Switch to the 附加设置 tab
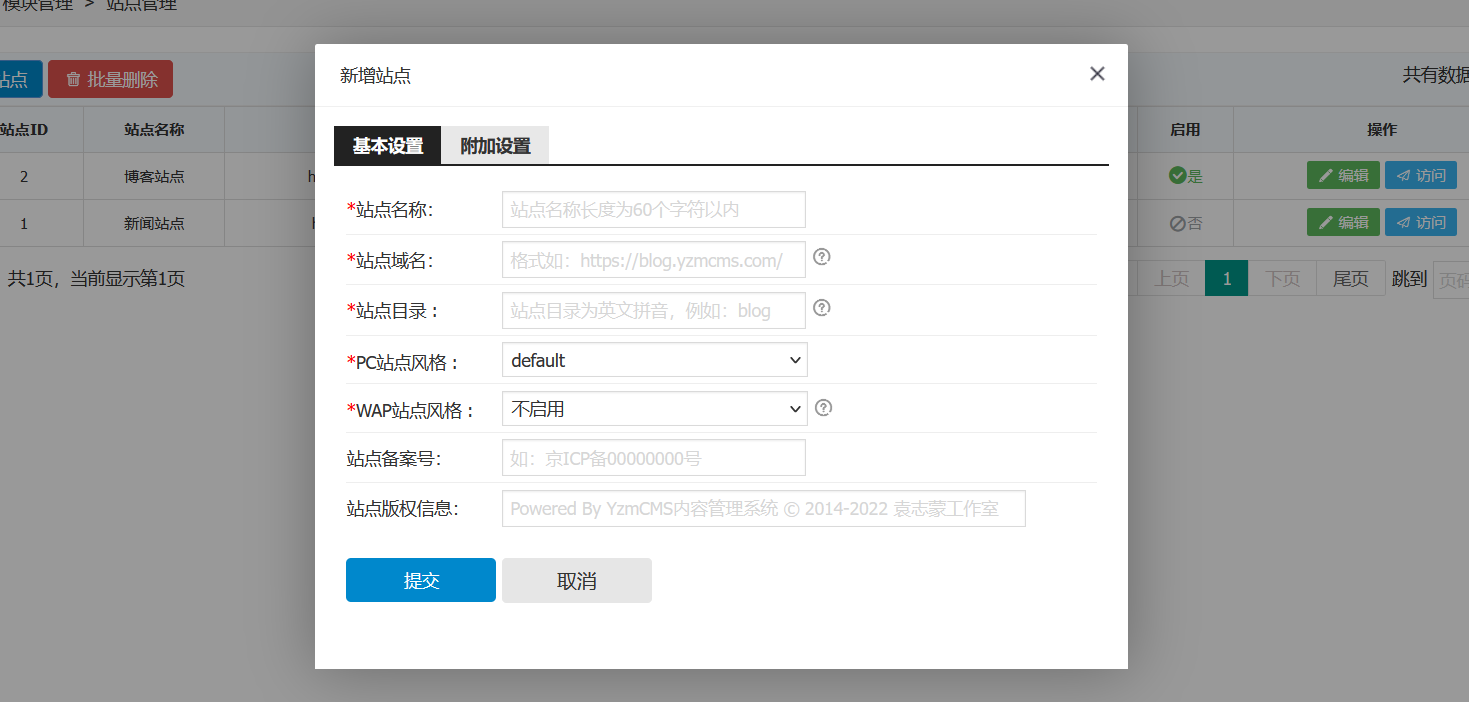The height and width of the screenshot is (702, 1469). (x=495, y=146)
